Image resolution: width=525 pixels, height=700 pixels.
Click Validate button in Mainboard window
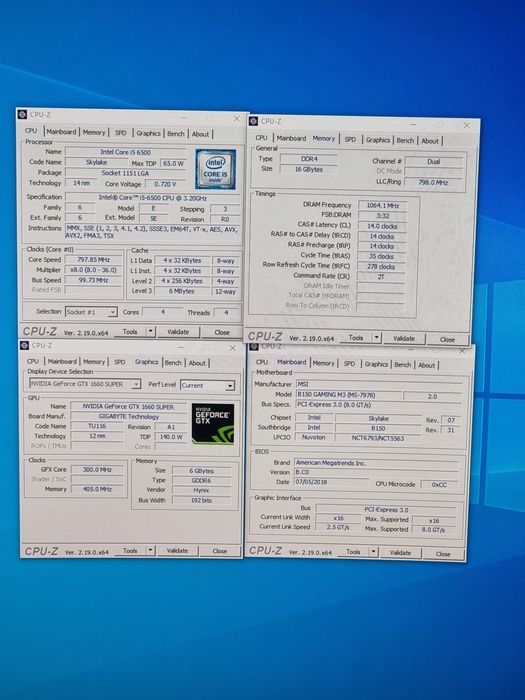click(400, 553)
